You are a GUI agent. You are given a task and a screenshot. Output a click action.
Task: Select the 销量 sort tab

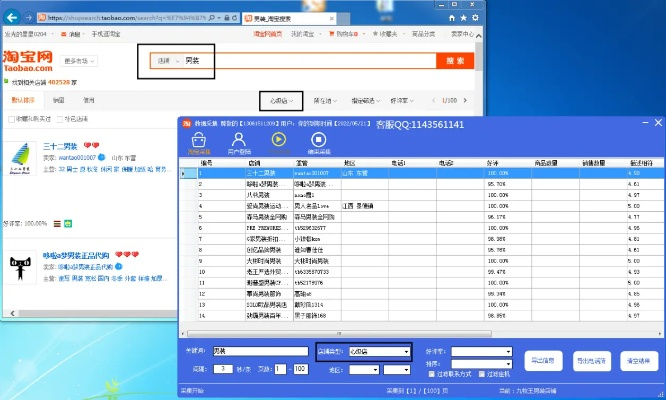coord(58,100)
